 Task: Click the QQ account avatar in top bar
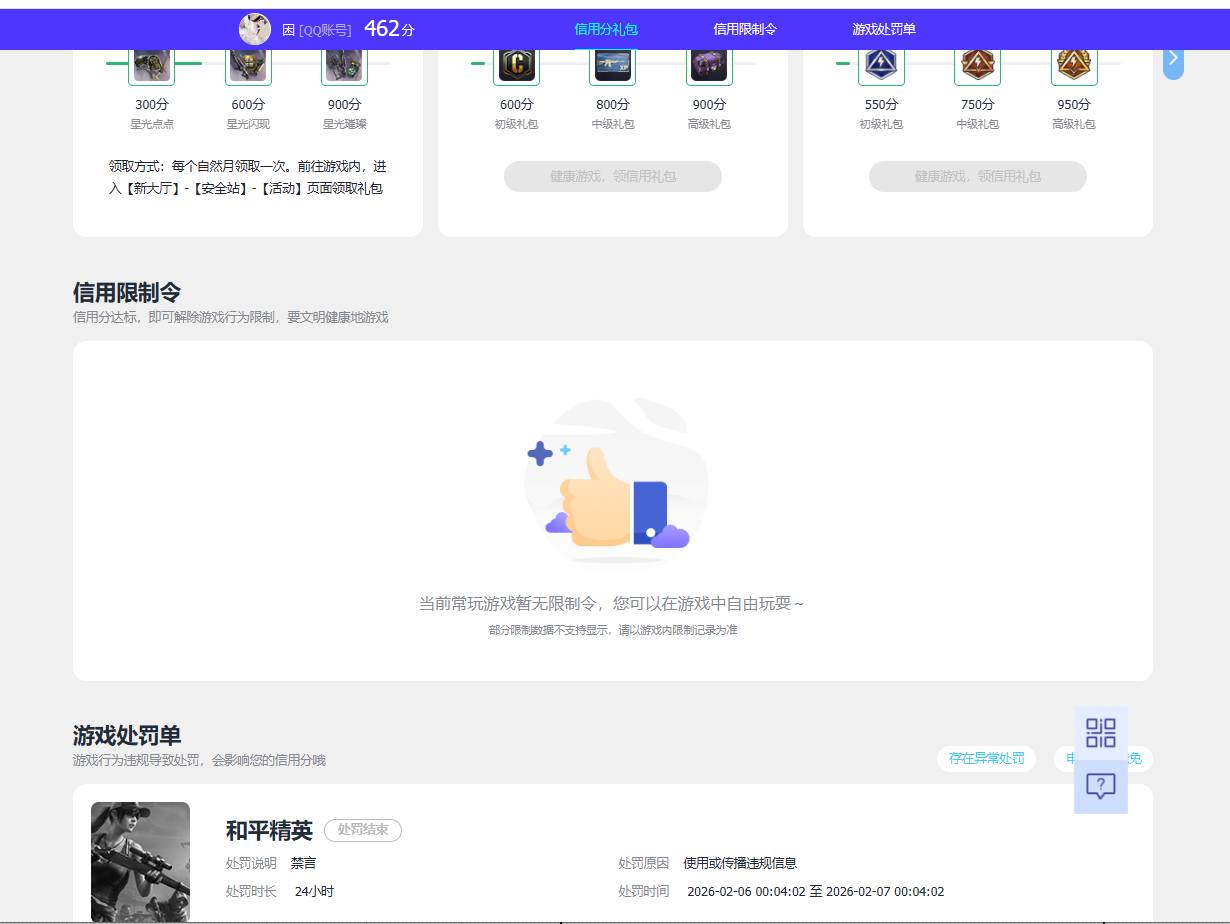click(255, 28)
